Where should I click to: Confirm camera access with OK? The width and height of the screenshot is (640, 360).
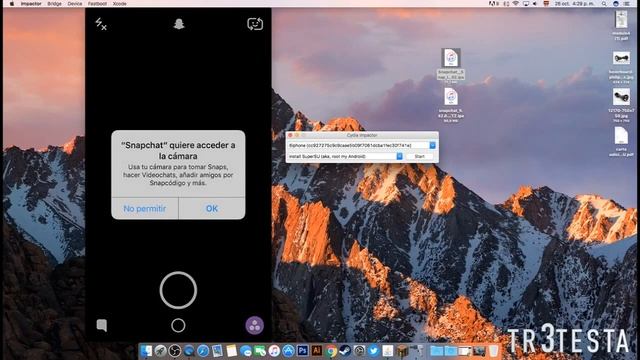(212, 209)
